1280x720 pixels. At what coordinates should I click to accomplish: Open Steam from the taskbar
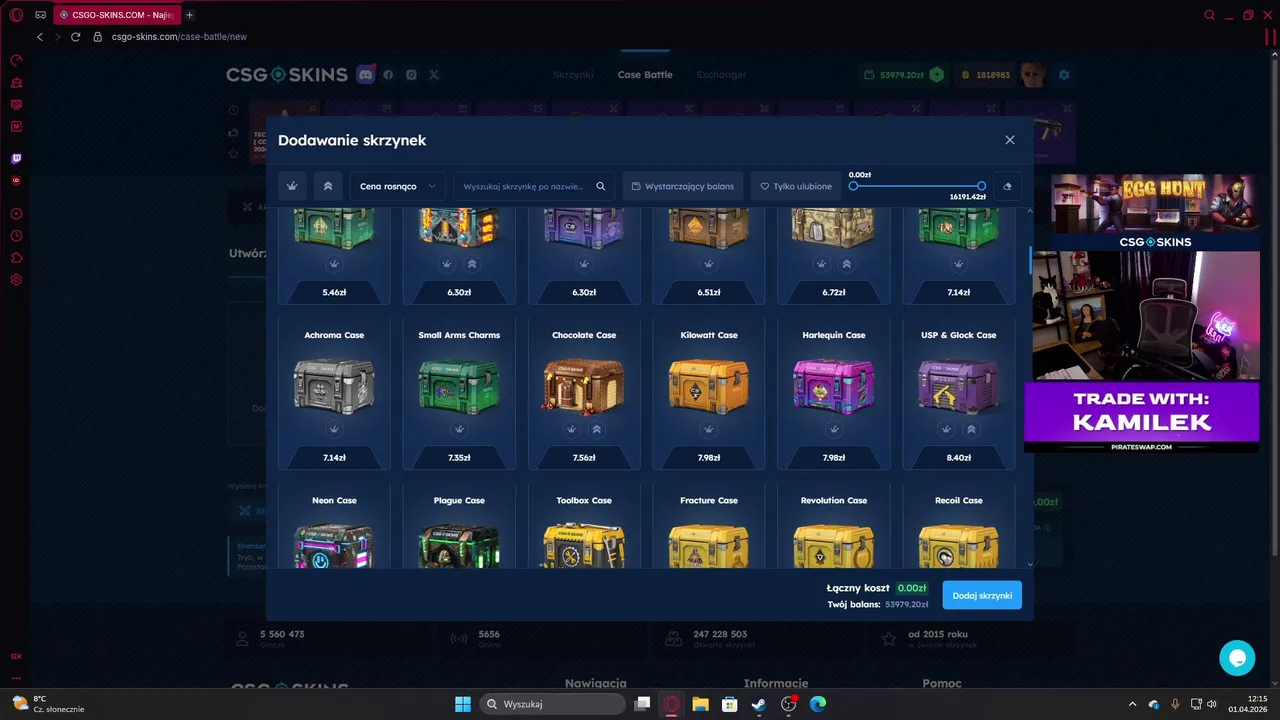point(759,704)
